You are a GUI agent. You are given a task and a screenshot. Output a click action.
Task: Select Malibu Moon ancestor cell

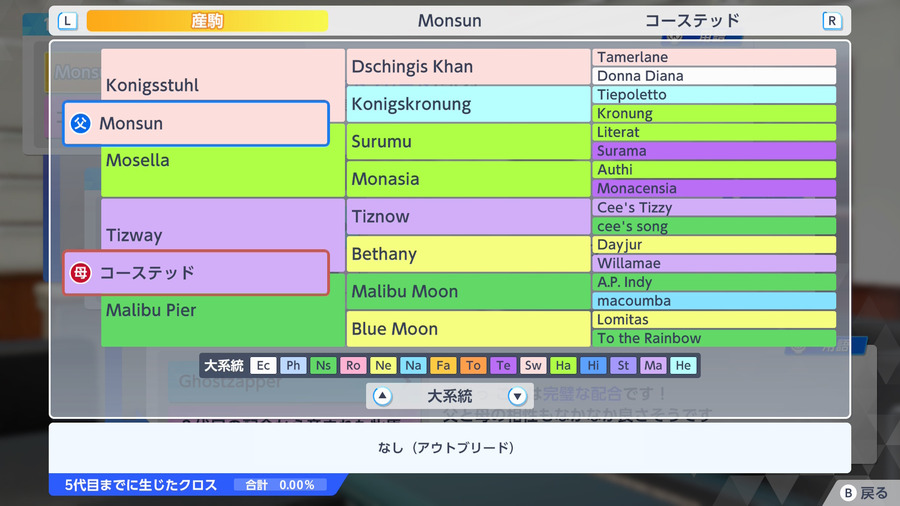tap(468, 291)
